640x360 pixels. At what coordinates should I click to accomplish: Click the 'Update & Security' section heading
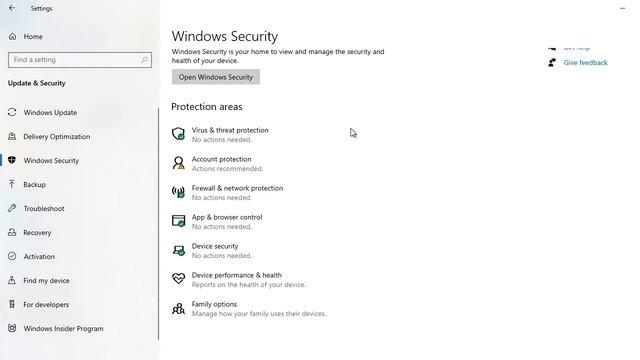pos(37,83)
